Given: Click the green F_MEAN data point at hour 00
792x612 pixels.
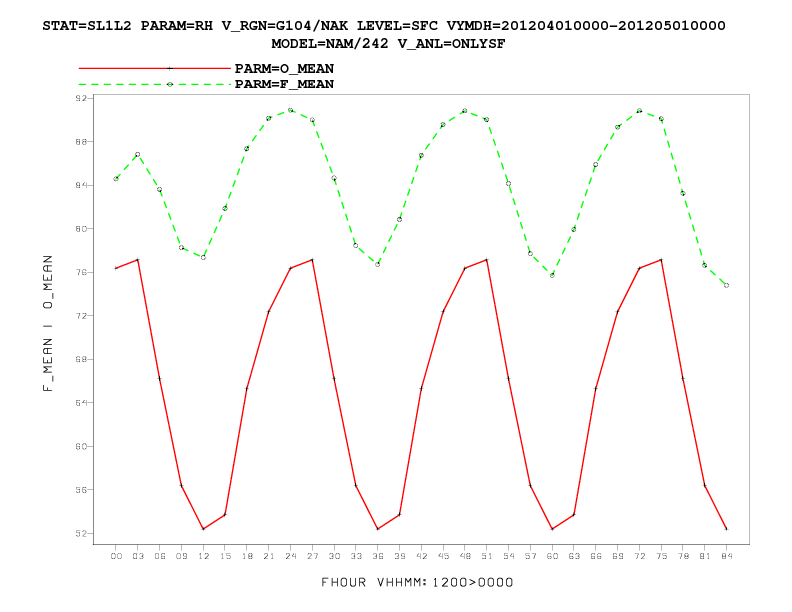Looking at the screenshot, I should coord(116,178).
